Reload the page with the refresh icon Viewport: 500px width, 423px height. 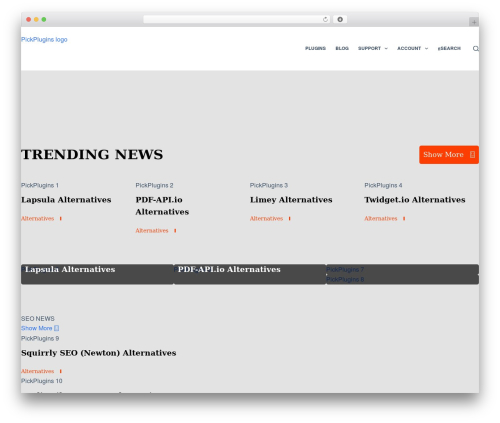325,20
